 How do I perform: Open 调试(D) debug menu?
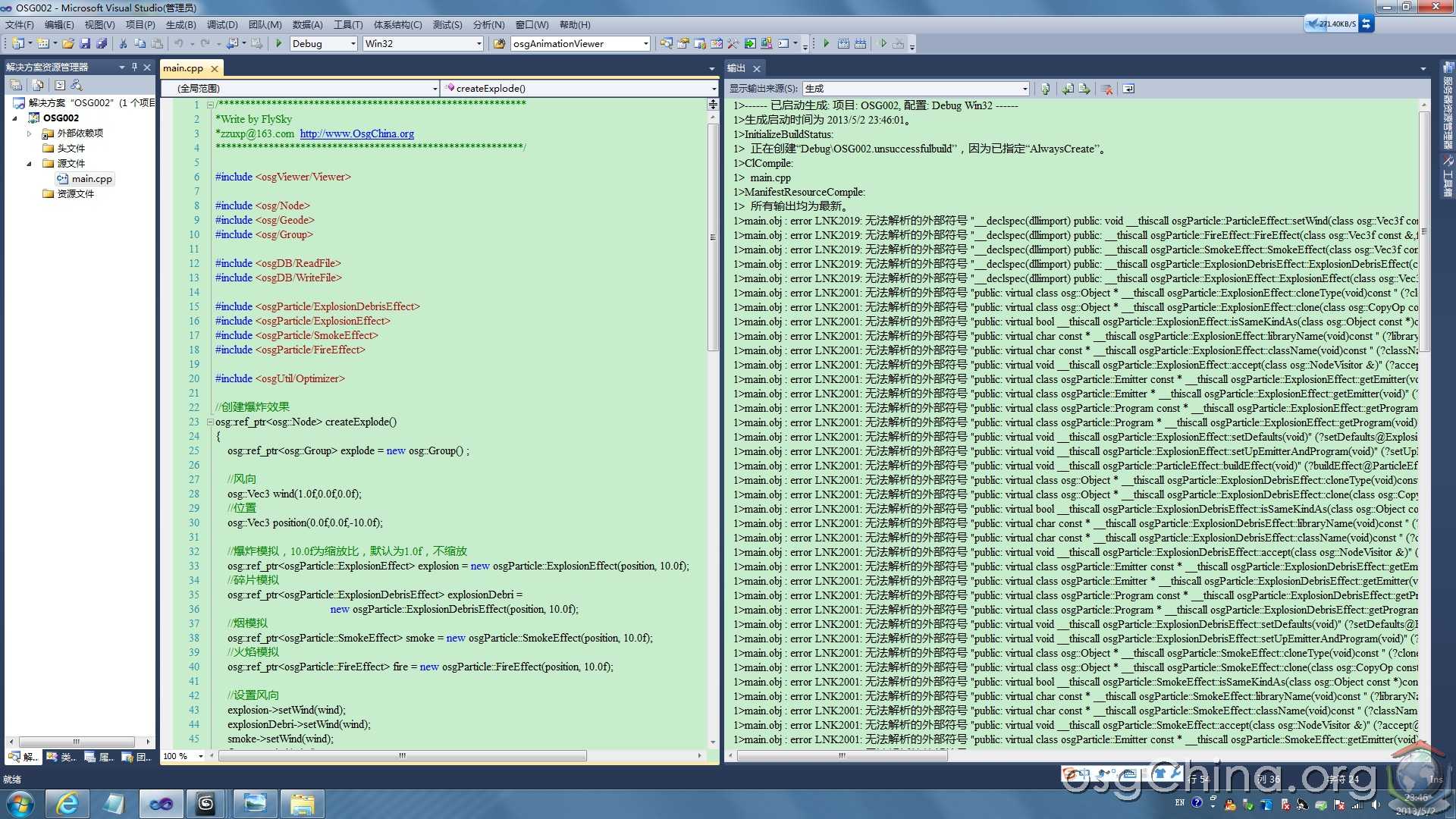pos(221,24)
